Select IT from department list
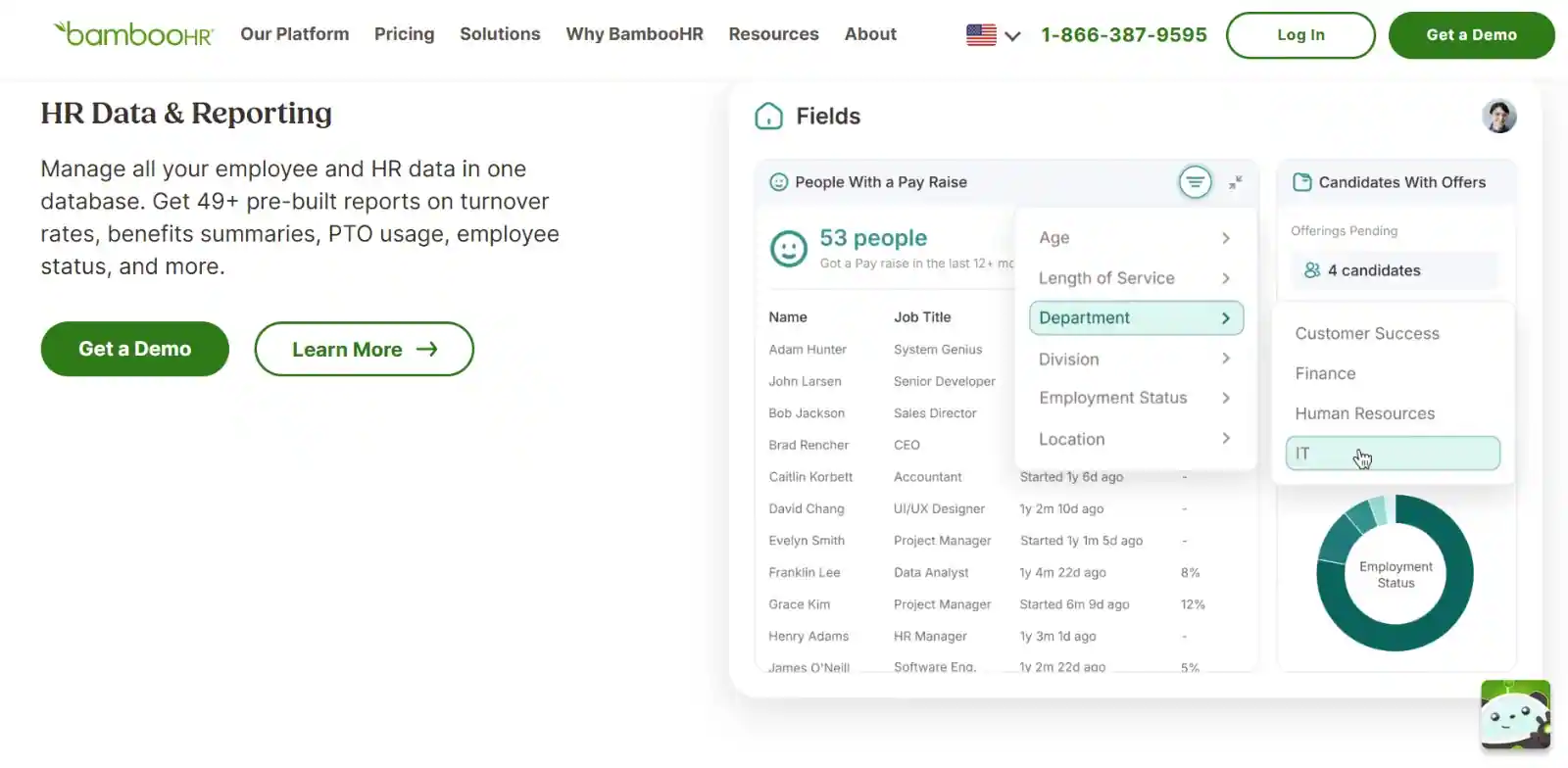Screen dimensions: 1568x768 [1392, 454]
